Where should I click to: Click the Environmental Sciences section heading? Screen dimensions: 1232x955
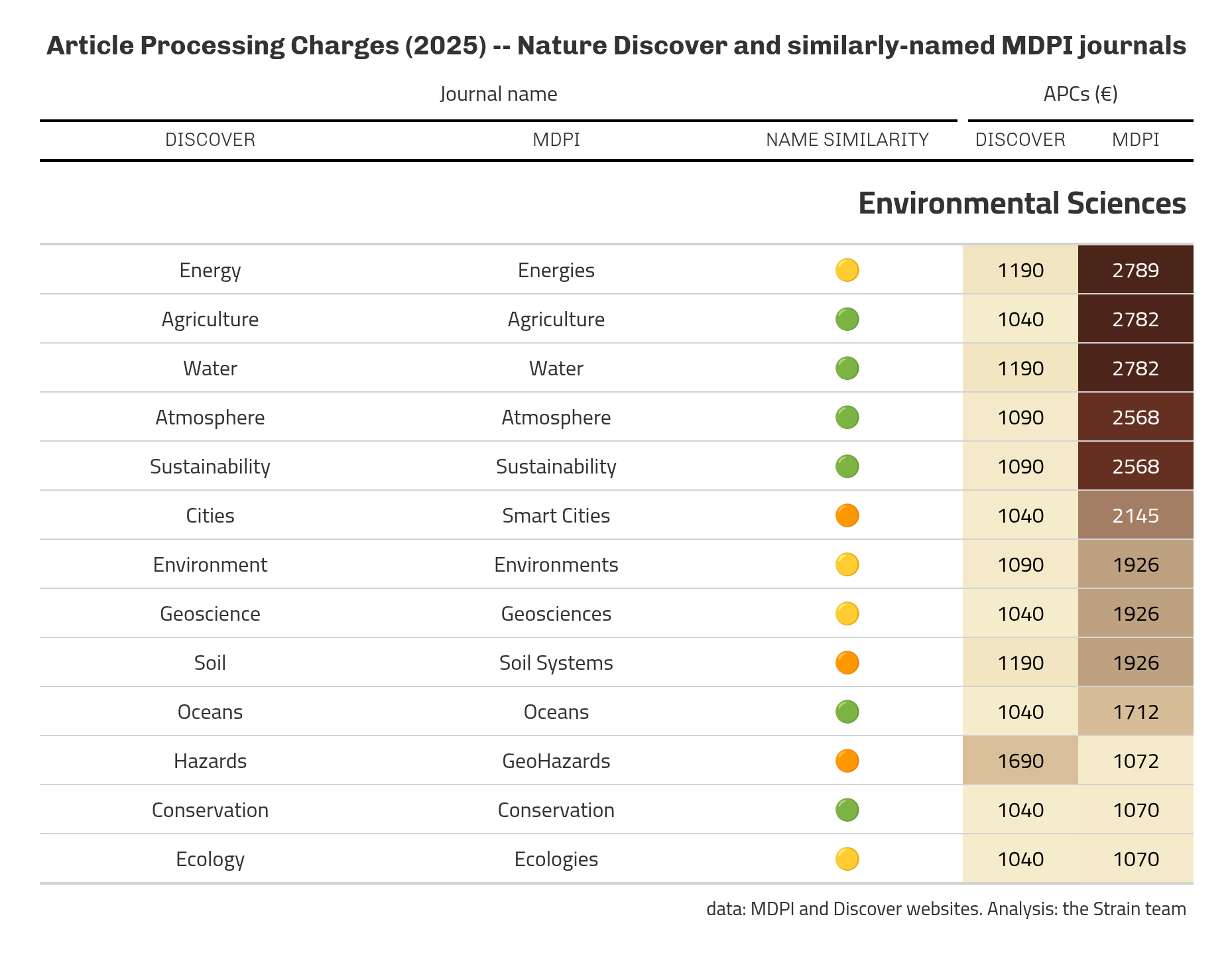pyautogui.click(x=1021, y=203)
